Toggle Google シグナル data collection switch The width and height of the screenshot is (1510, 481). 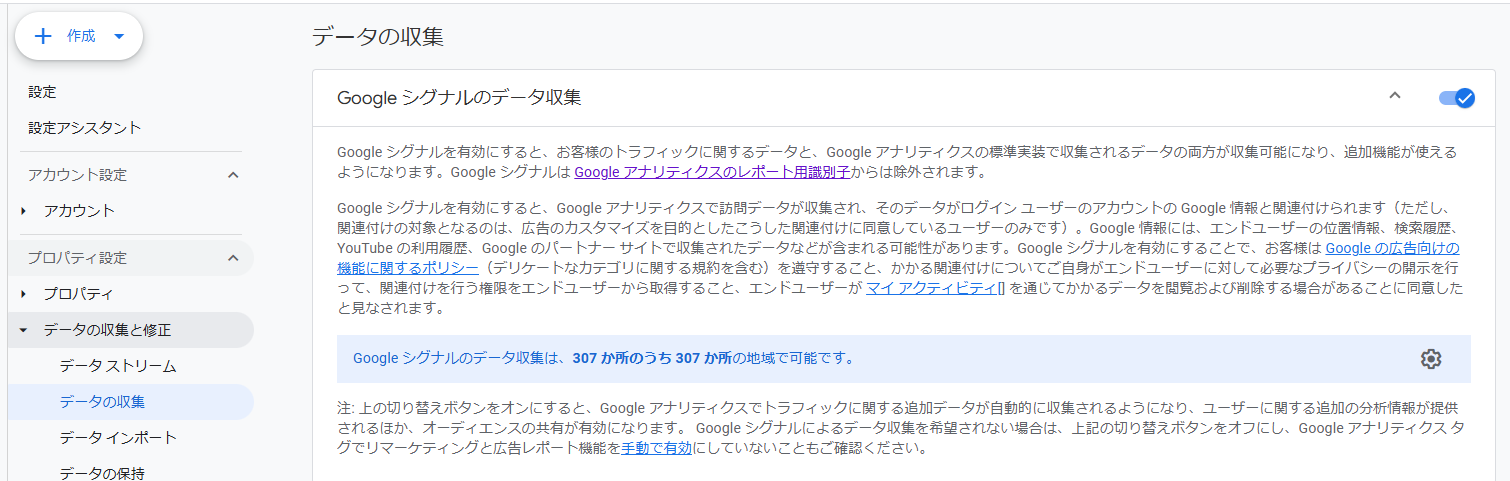click(1457, 97)
